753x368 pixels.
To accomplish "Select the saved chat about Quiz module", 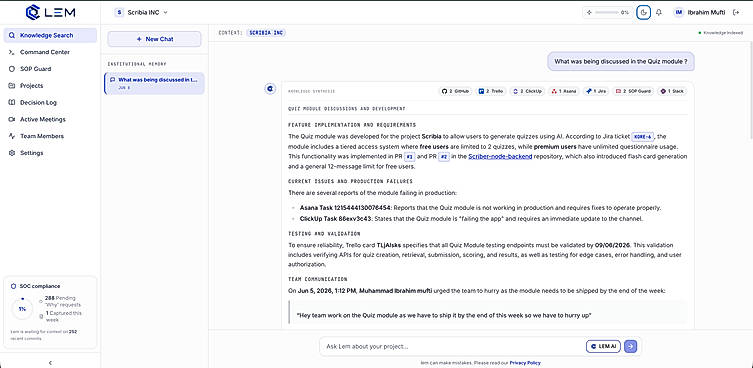I will click(154, 83).
